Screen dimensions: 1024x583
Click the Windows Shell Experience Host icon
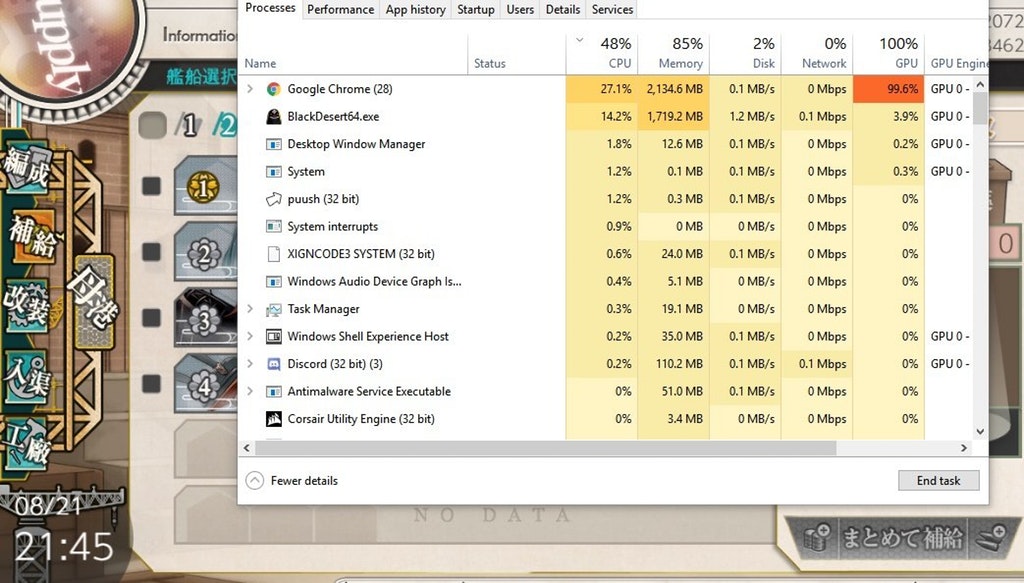[x=274, y=336]
